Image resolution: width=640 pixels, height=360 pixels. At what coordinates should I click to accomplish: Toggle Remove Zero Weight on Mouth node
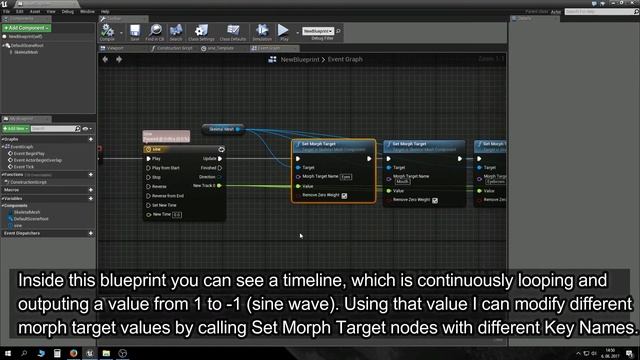(435, 200)
